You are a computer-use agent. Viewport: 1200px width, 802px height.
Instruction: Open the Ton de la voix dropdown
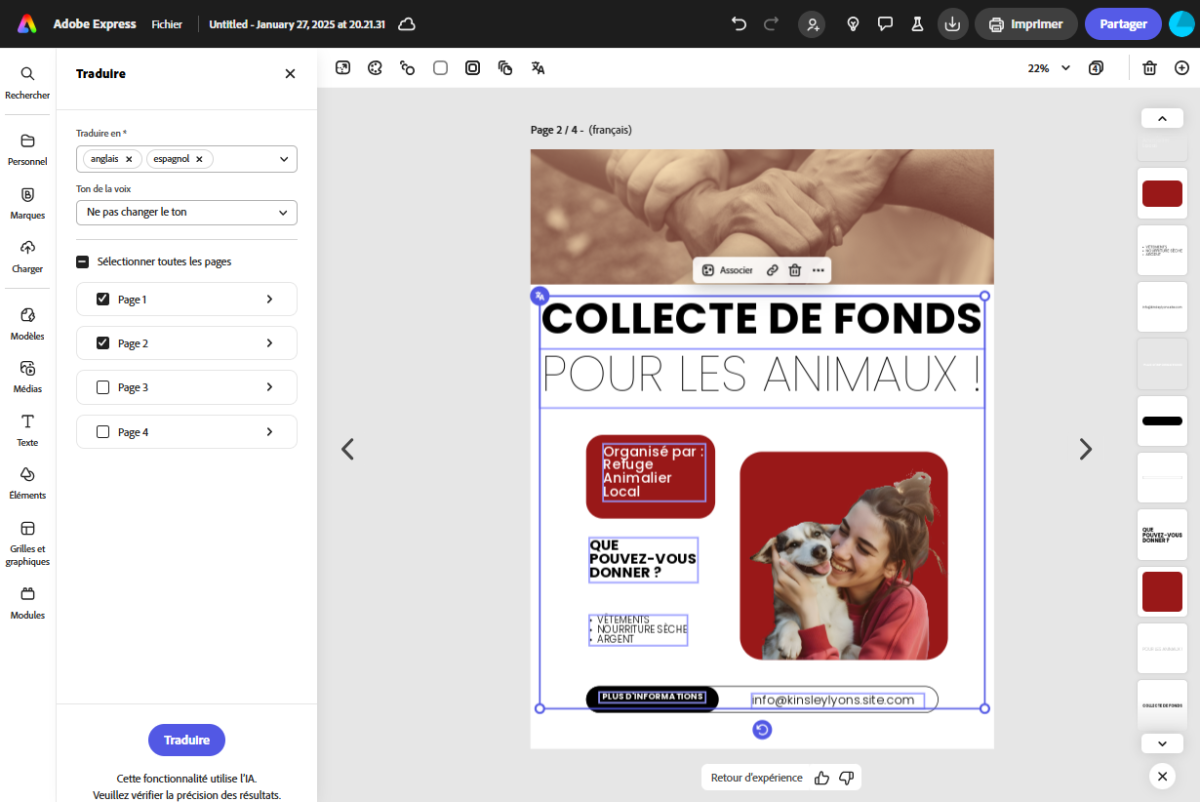click(x=186, y=213)
